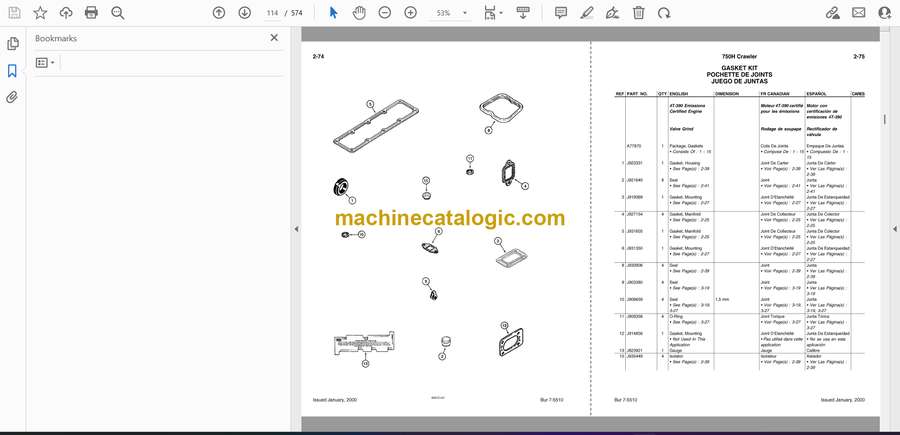The image size is (900, 435).
Task: Click the trash delete icon
Action: (x=638, y=13)
